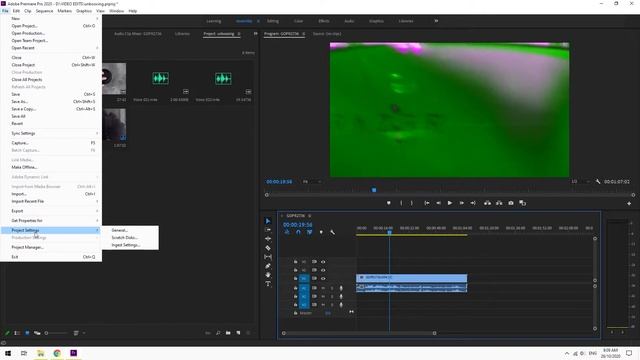Viewport: 640px width, 360px height.
Task: Open Program monitor wrench settings
Action: pyautogui.click(x=598, y=182)
